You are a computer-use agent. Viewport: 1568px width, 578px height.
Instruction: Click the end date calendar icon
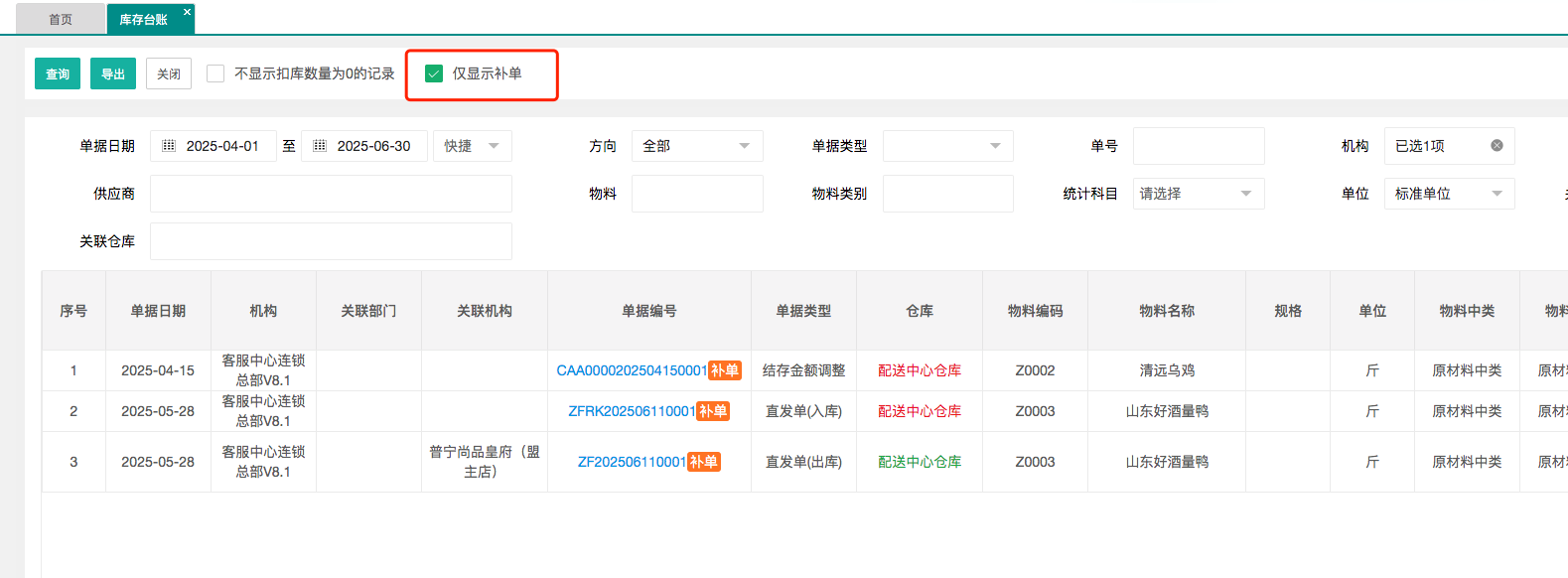320,146
